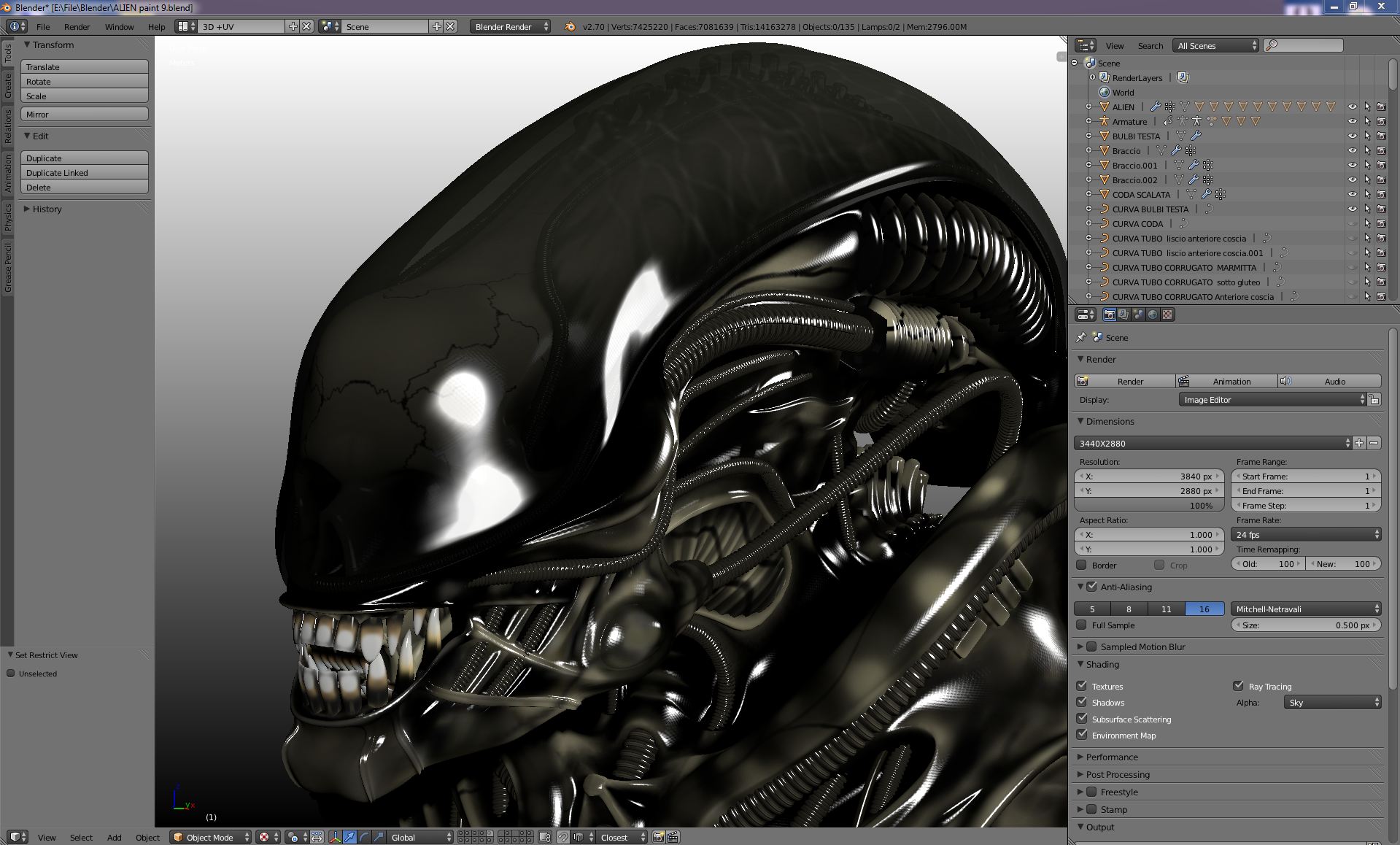Switch to the Grease Pencil tab
The height and width of the screenshot is (845, 1400).
tap(8, 267)
